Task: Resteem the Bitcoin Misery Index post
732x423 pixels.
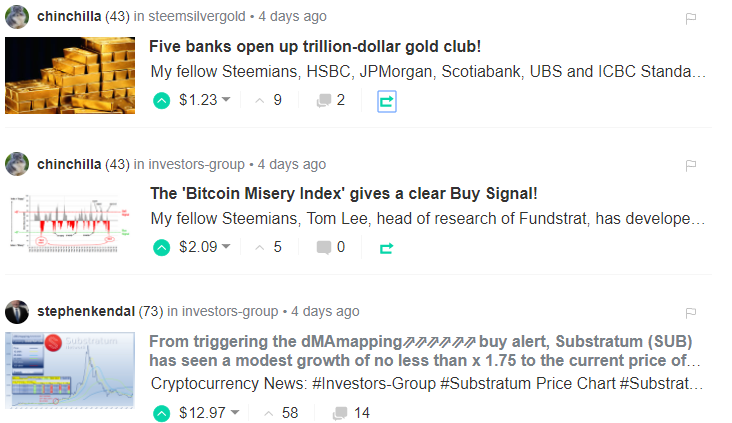Action: click(387, 247)
